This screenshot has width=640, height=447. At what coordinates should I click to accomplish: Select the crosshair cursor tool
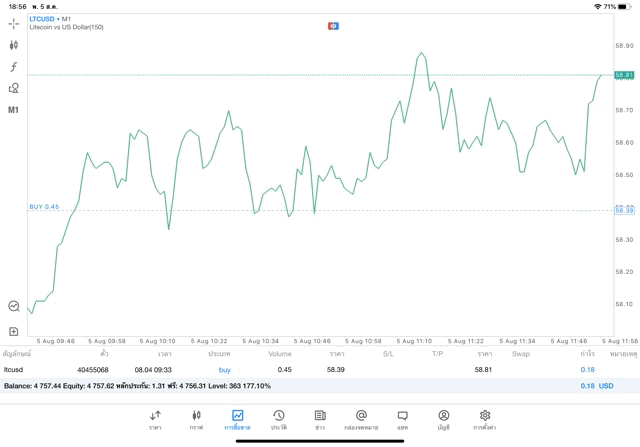click(x=13, y=24)
